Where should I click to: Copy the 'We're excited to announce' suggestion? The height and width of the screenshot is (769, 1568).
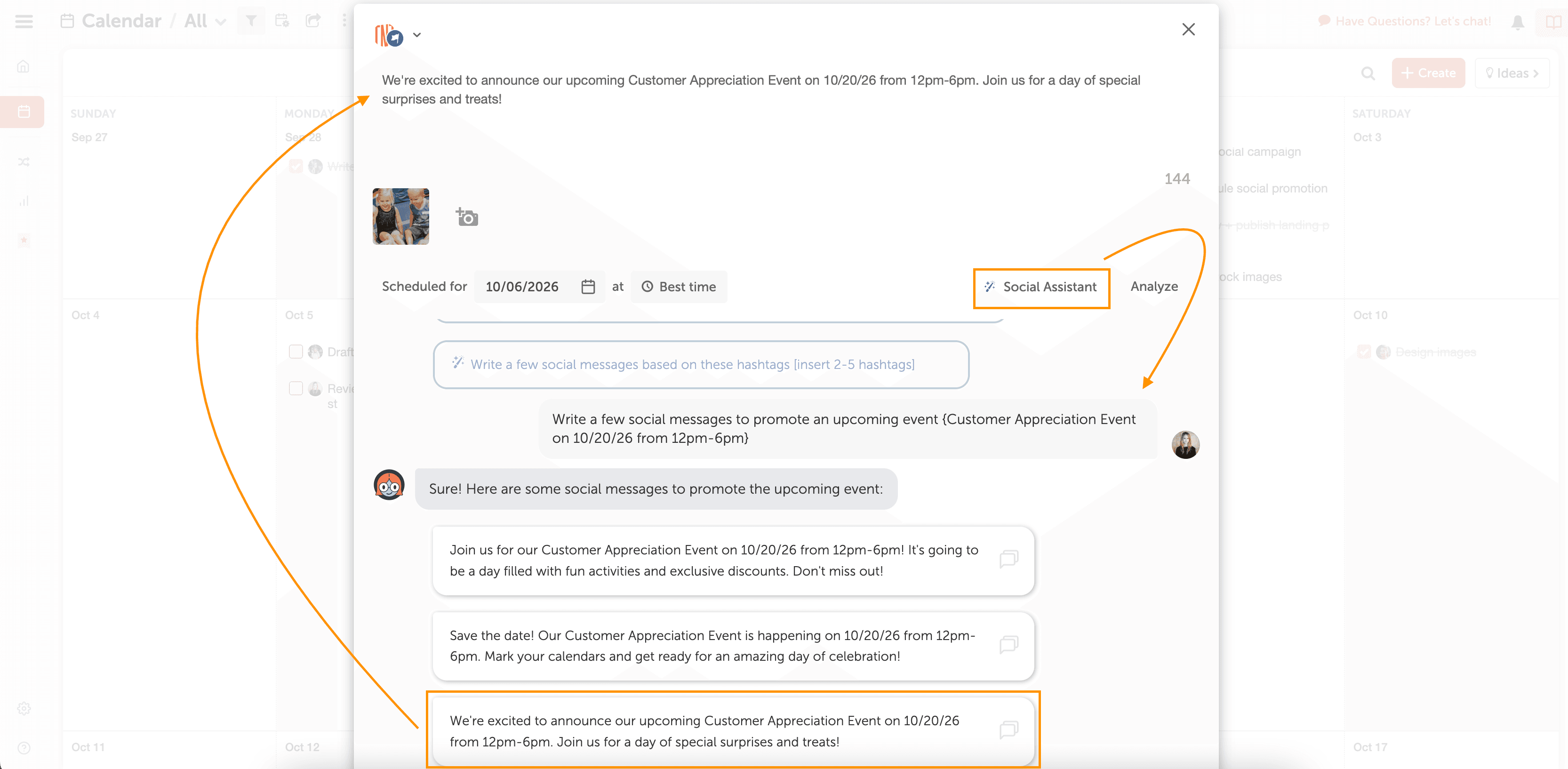coord(1008,729)
